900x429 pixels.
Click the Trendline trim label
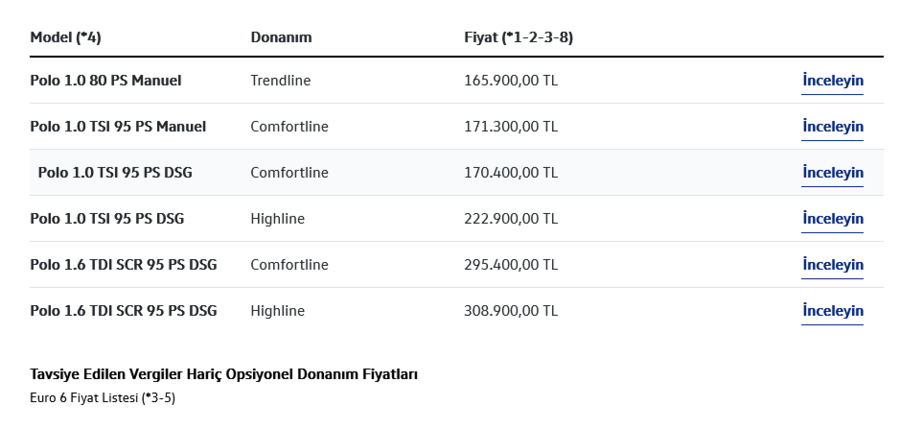[280, 80]
